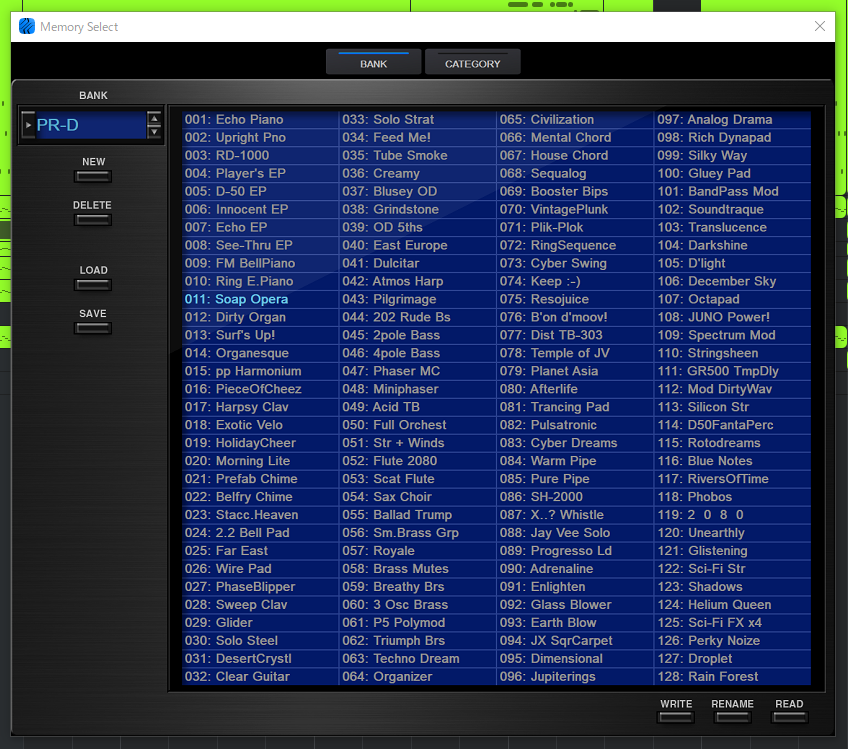This screenshot has height=749, width=848.
Task: Click the RENAME button
Action: [x=732, y=718]
